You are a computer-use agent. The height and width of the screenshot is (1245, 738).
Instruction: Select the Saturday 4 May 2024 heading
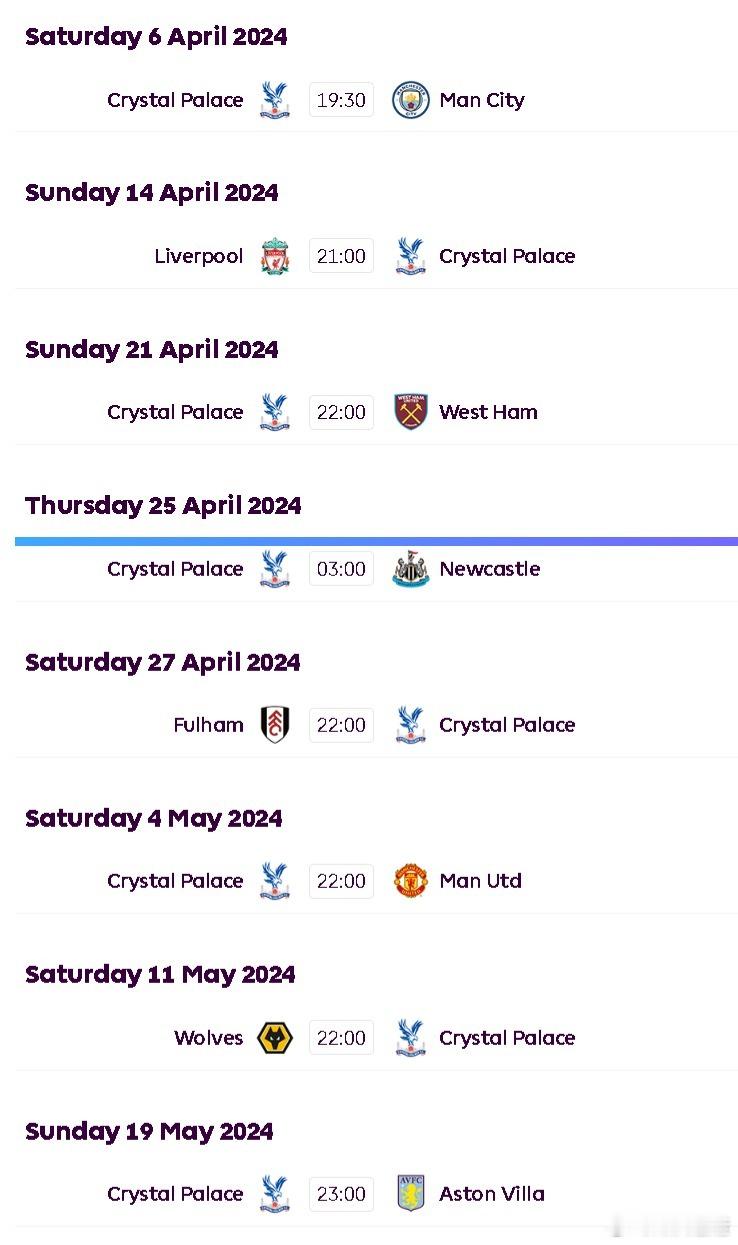pyautogui.click(x=154, y=819)
